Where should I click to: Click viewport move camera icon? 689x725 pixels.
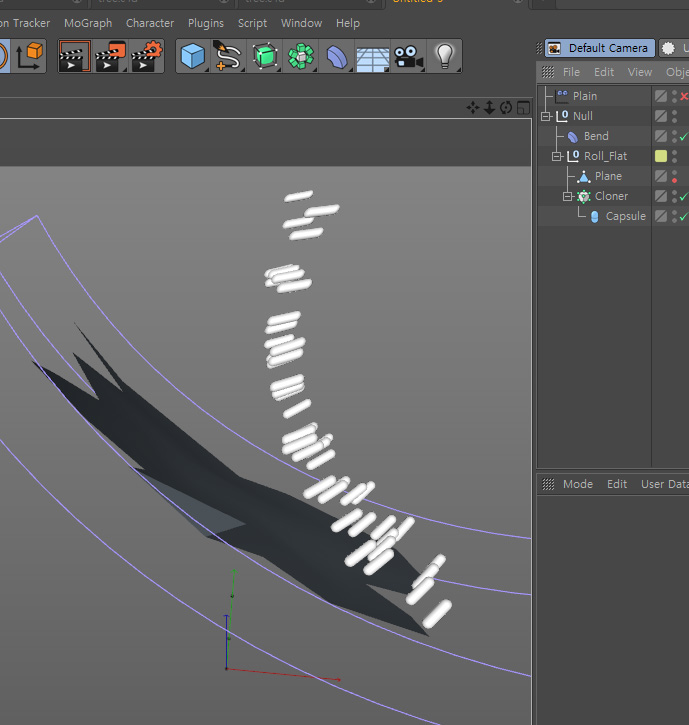tap(473, 108)
